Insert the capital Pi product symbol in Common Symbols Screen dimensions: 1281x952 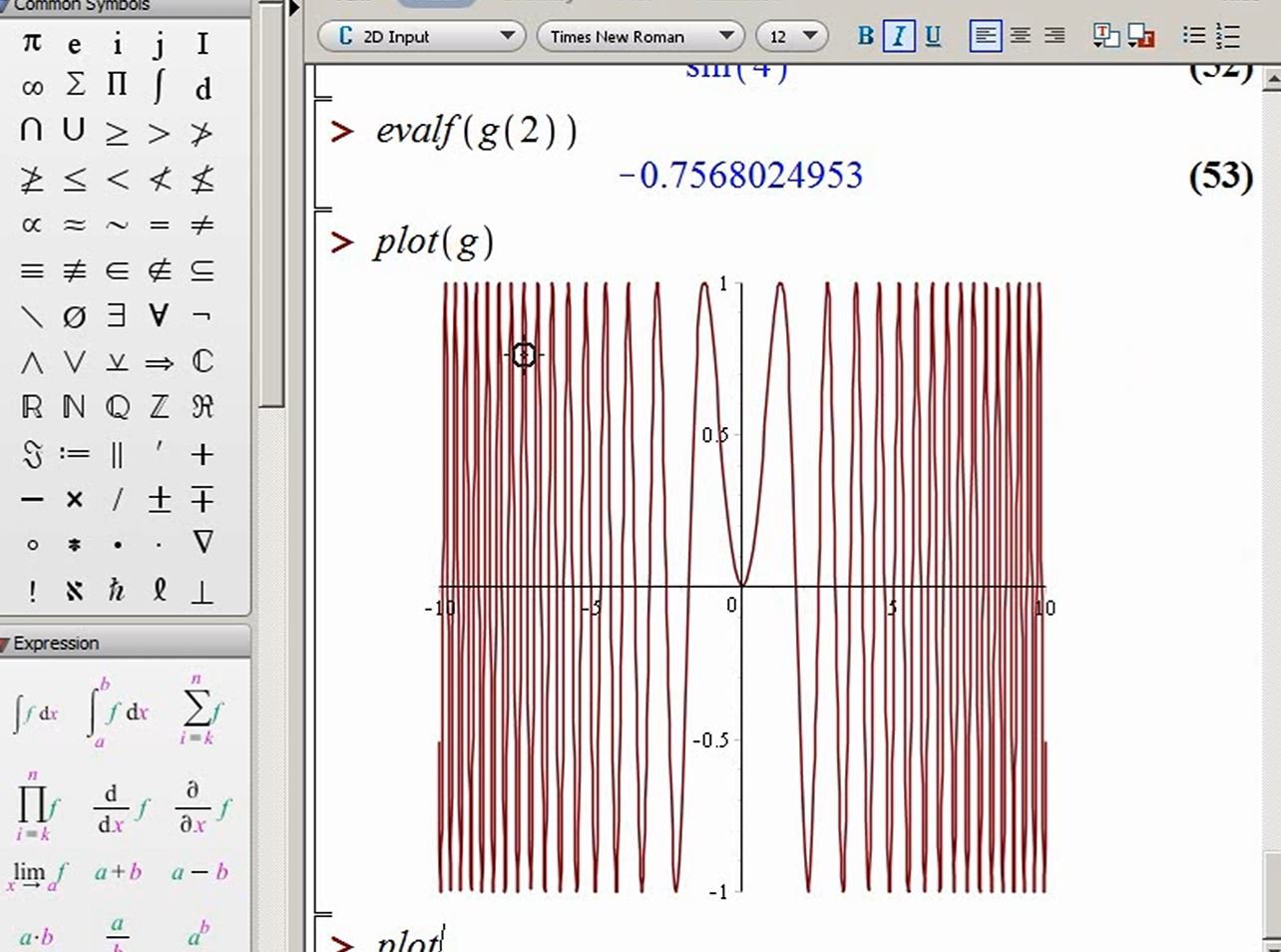(117, 85)
